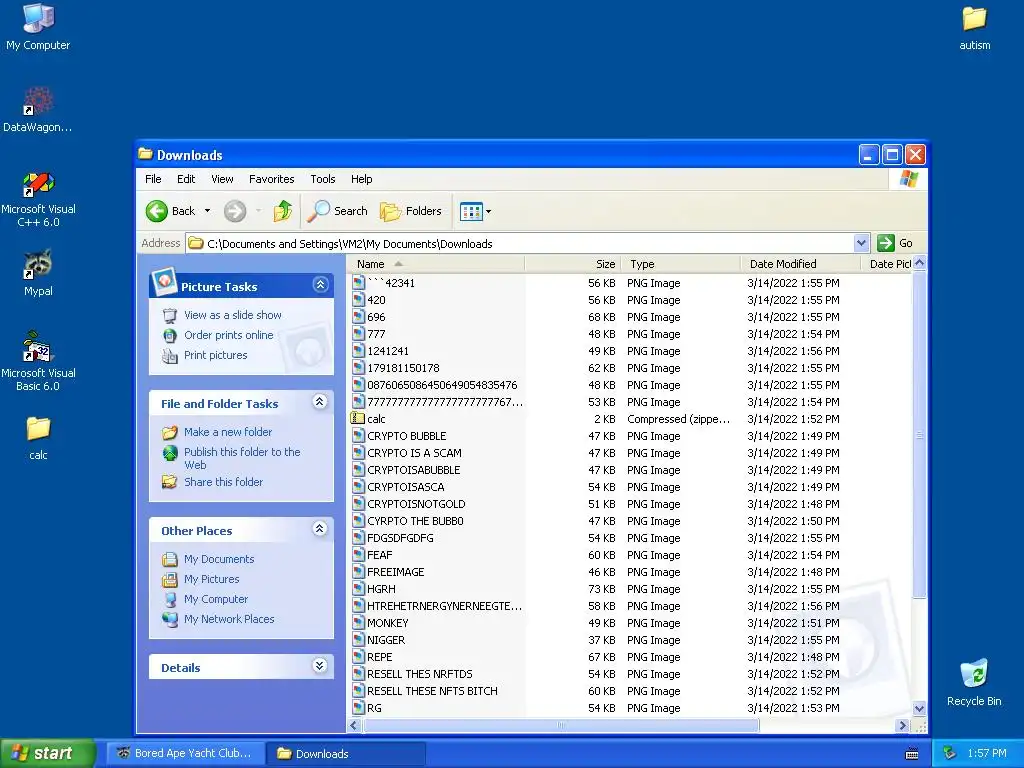Select the DataWagon desktop shortcut
Viewport: 1024px width, 768px height.
(38, 109)
